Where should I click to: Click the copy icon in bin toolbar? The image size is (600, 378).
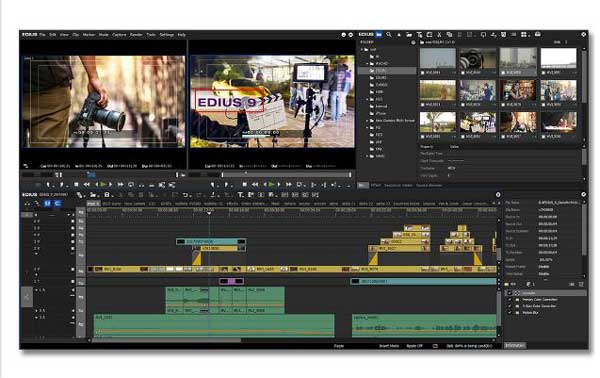click(450, 34)
